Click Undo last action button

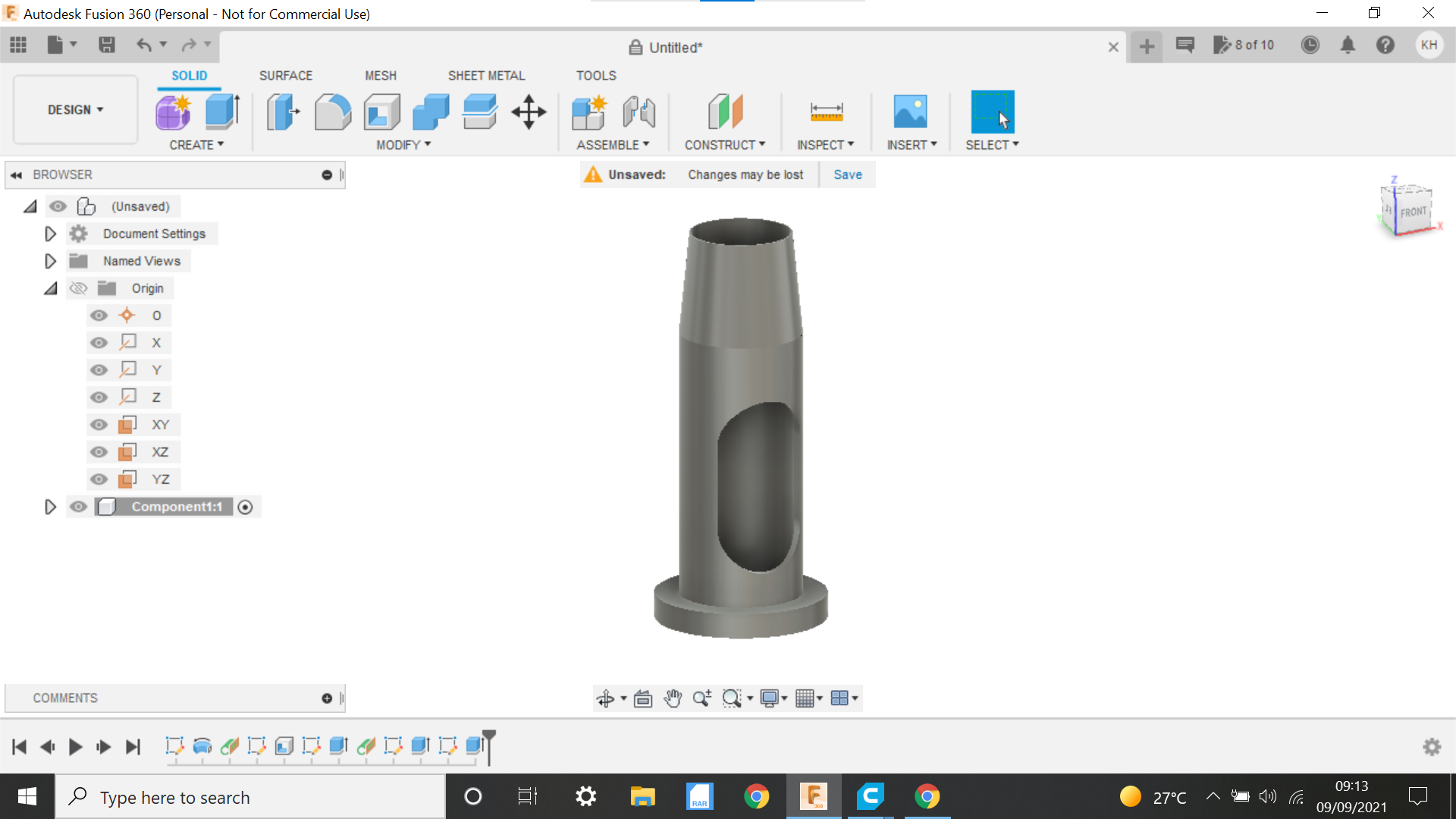145,45
